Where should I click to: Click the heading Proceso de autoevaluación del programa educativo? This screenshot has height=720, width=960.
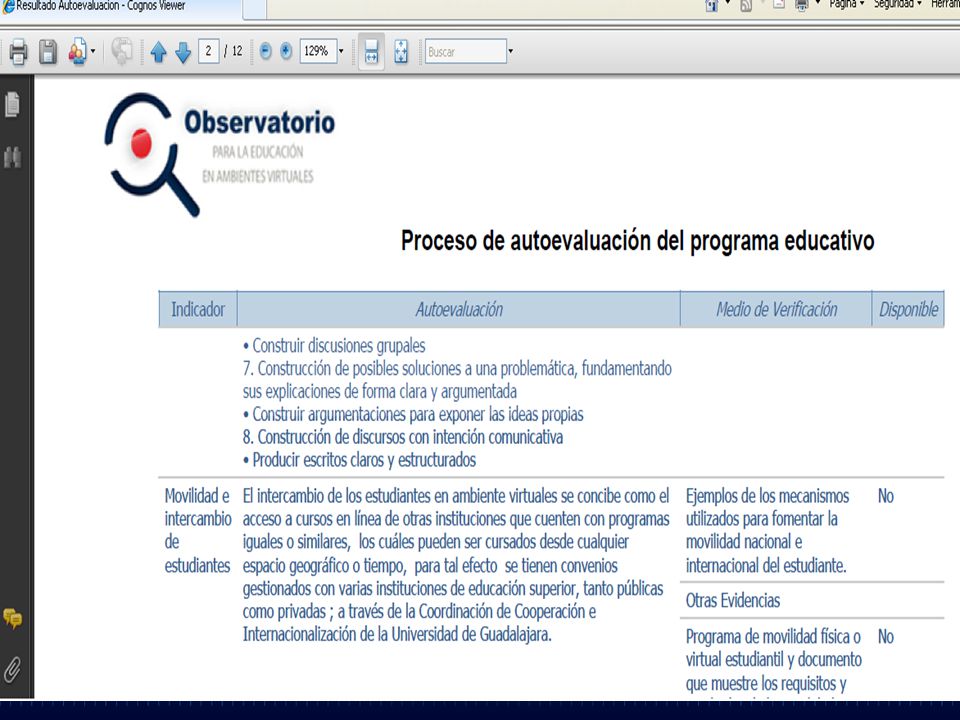[637, 241]
